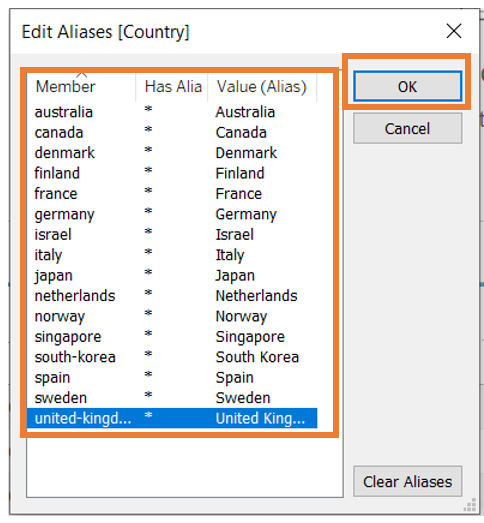Viewport: 484px width, 523px height.
Task: Edit the France alias value
Action: click(x=238, y=194)
